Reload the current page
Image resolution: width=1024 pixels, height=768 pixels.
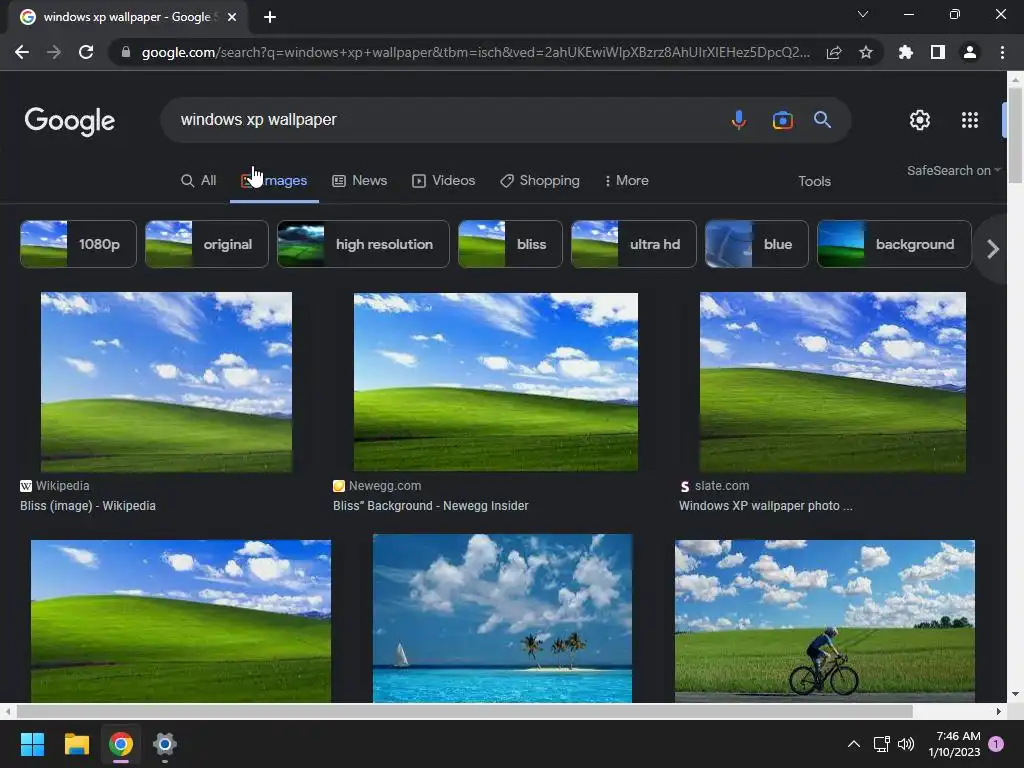[86, 52]
